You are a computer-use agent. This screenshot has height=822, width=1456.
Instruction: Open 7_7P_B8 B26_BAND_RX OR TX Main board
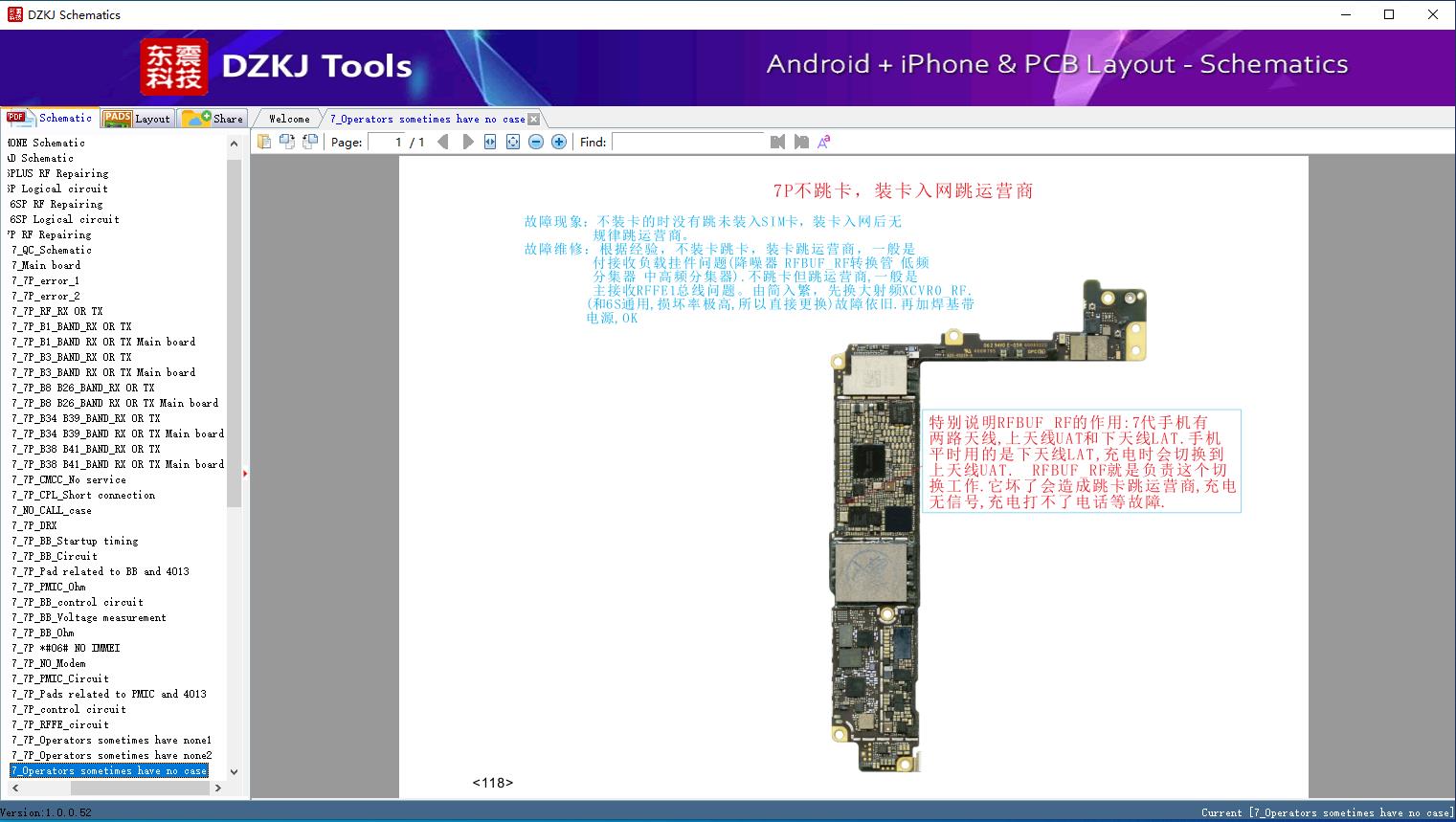click(115, 403)
